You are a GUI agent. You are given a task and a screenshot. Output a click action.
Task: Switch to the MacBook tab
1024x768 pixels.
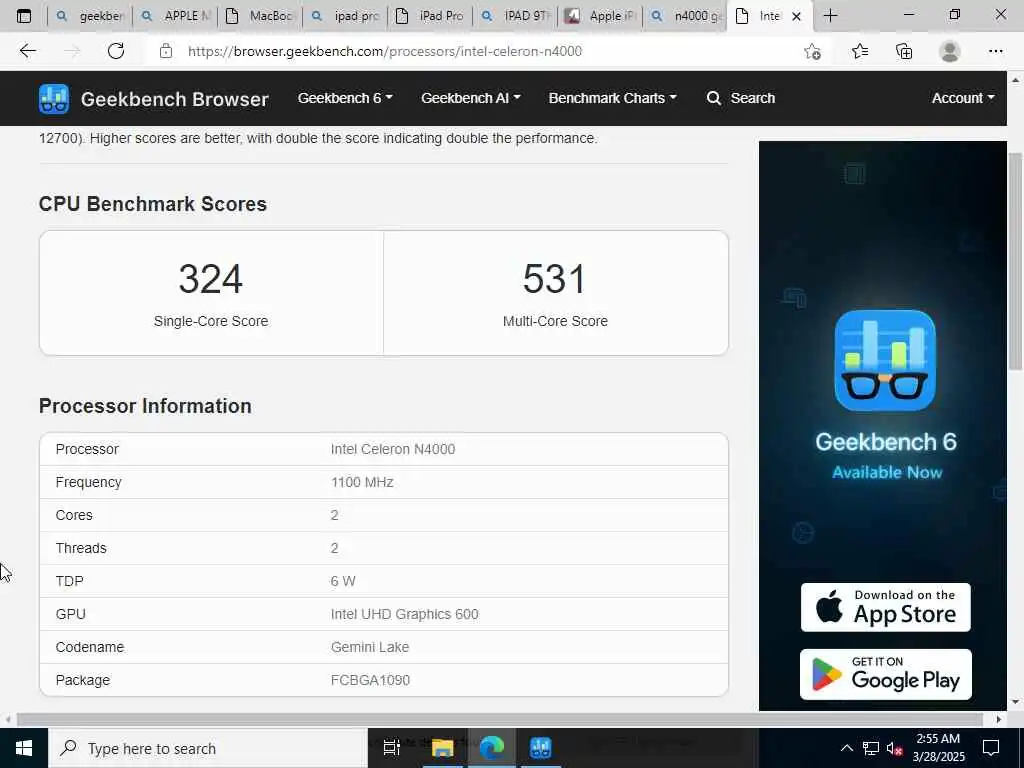click(x=259, y=16)
